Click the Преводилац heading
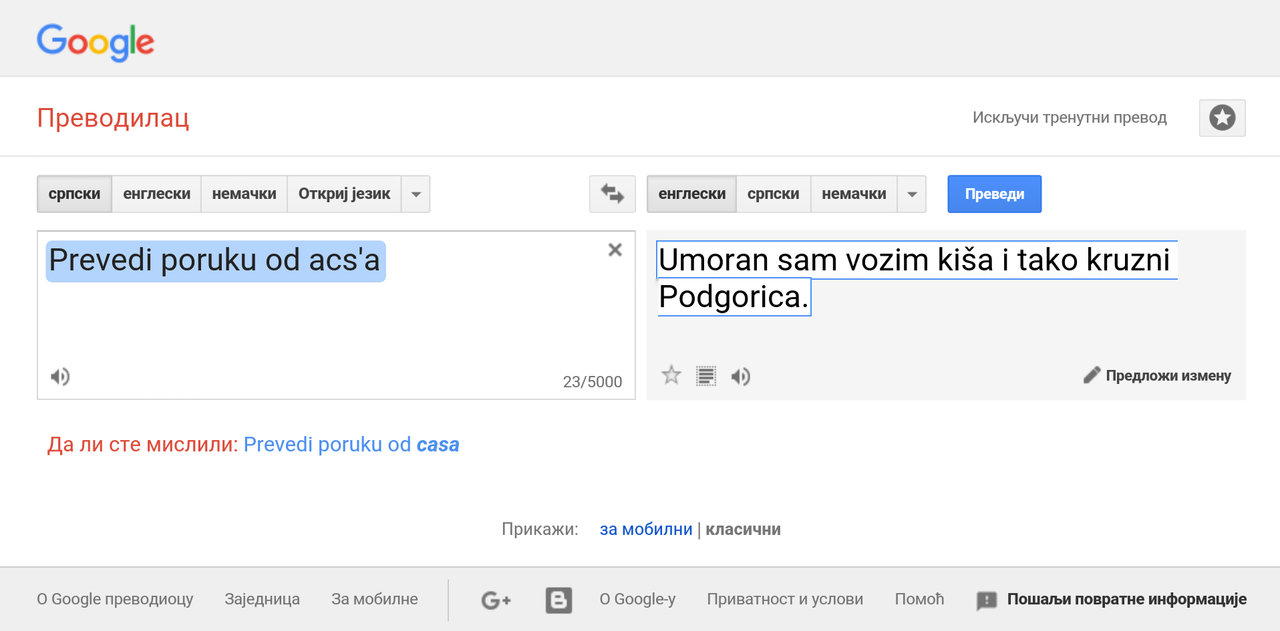This screenshot has height=631, width=1280. tap(113, 118)
